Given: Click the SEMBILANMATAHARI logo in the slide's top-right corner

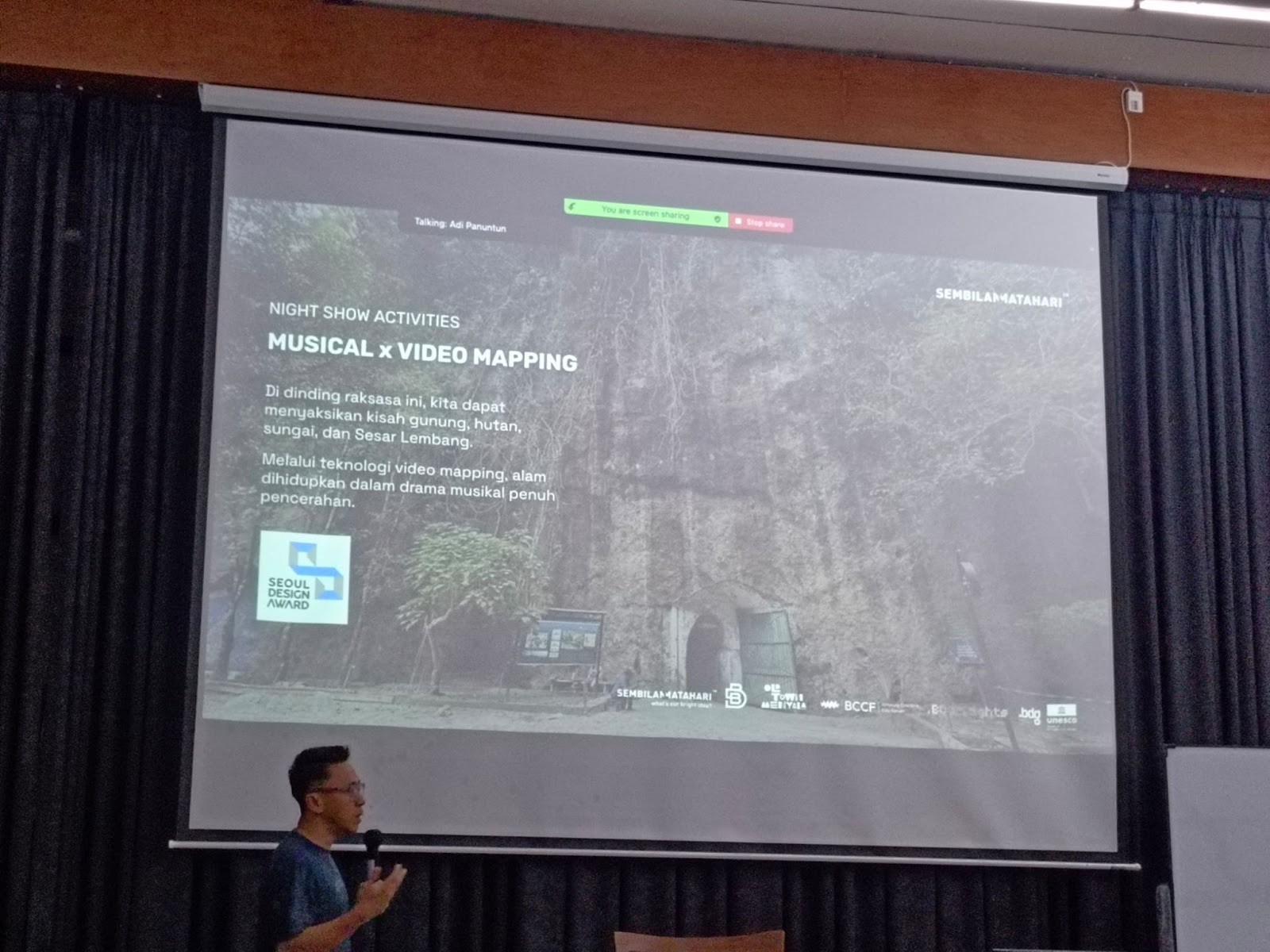Looking at the screenshot, I should (1002, 297).
